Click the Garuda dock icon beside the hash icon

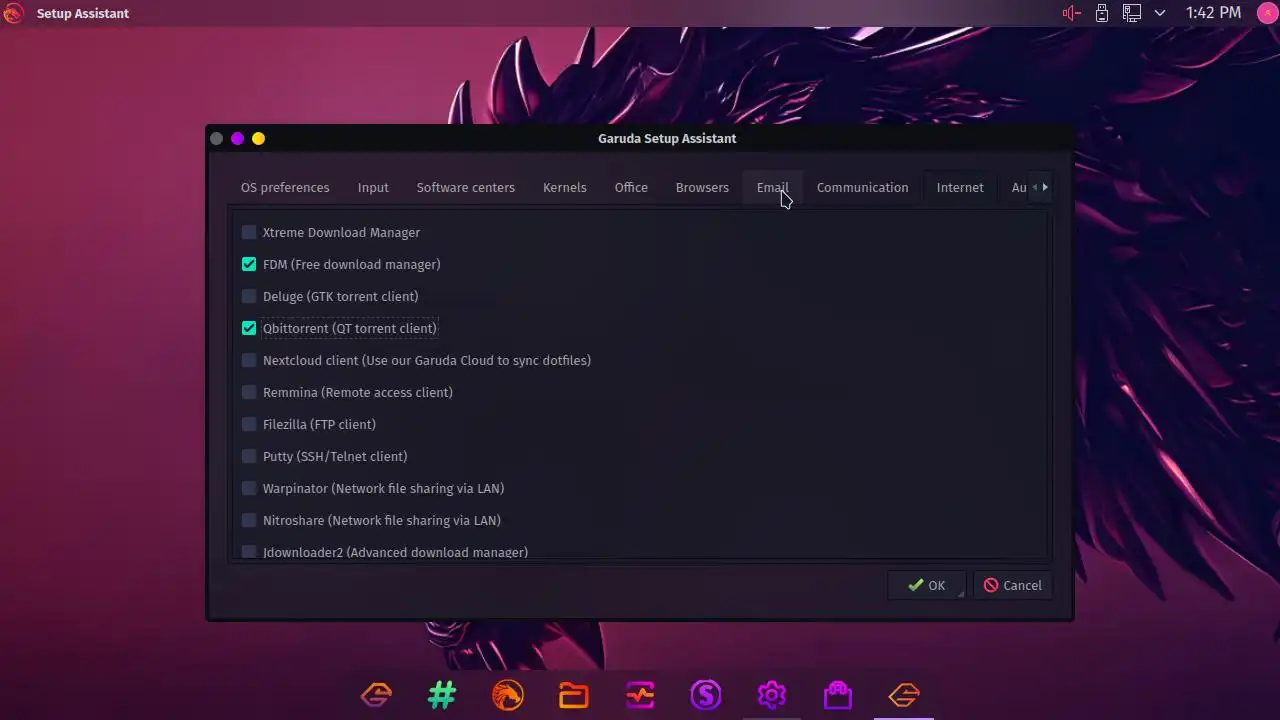(x=376, y=694)
